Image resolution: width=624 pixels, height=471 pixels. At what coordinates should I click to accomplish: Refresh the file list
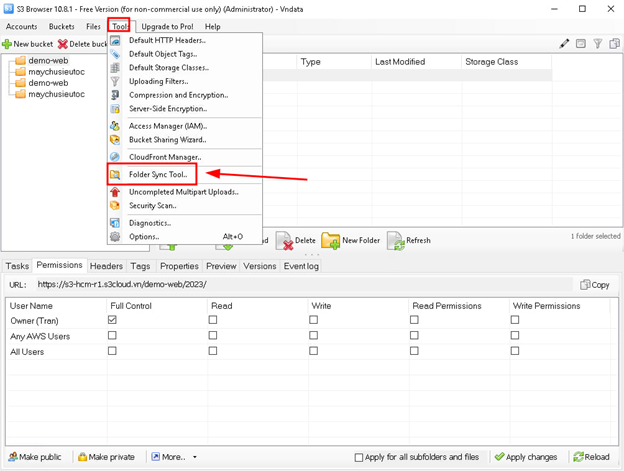[409, 240]
